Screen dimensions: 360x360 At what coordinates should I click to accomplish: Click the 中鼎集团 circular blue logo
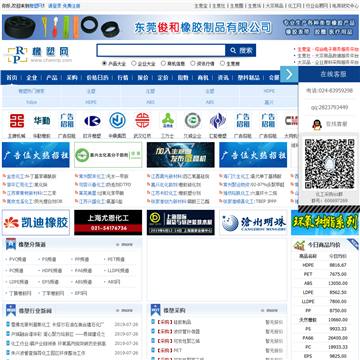pos(117,121)
